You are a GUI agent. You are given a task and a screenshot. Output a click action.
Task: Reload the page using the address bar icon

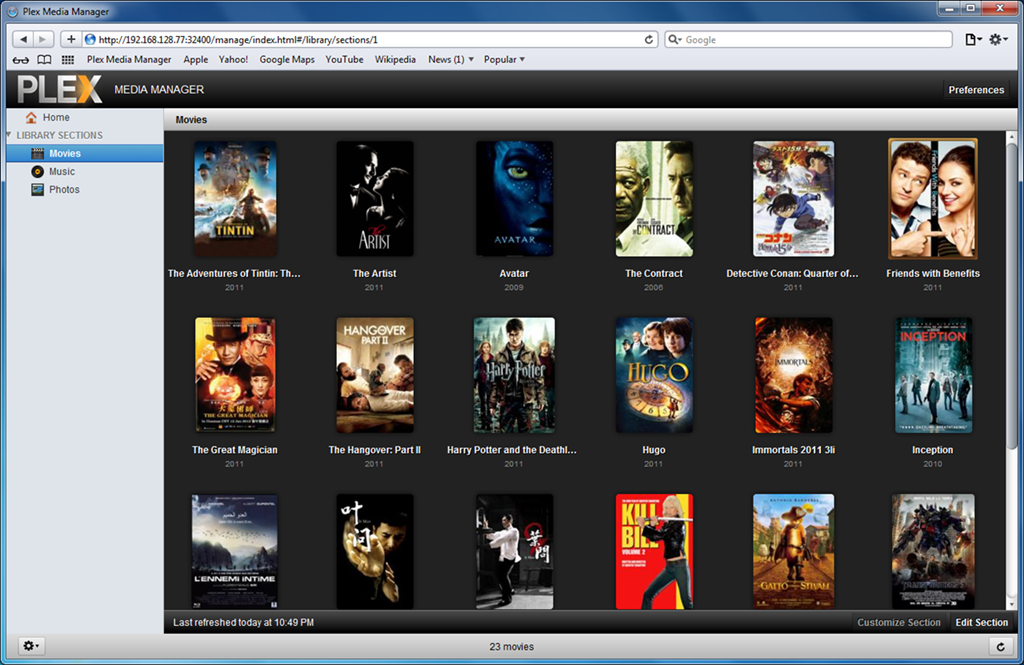click(648, 40)
